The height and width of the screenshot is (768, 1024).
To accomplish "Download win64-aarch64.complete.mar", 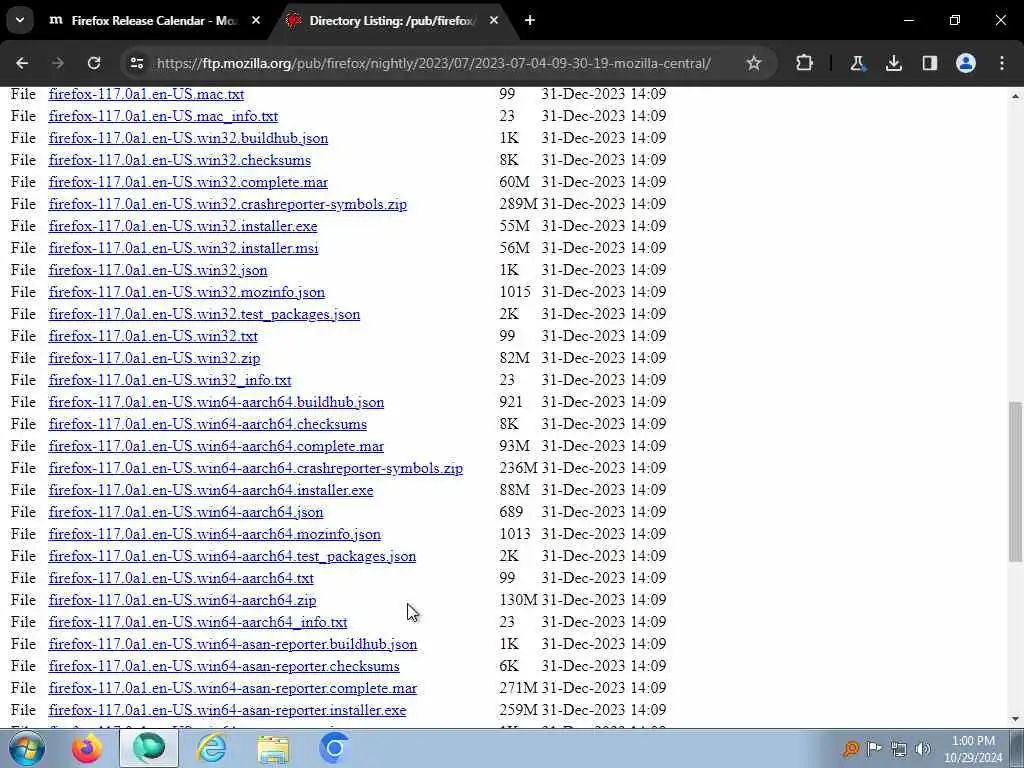I will pos(216,447).
